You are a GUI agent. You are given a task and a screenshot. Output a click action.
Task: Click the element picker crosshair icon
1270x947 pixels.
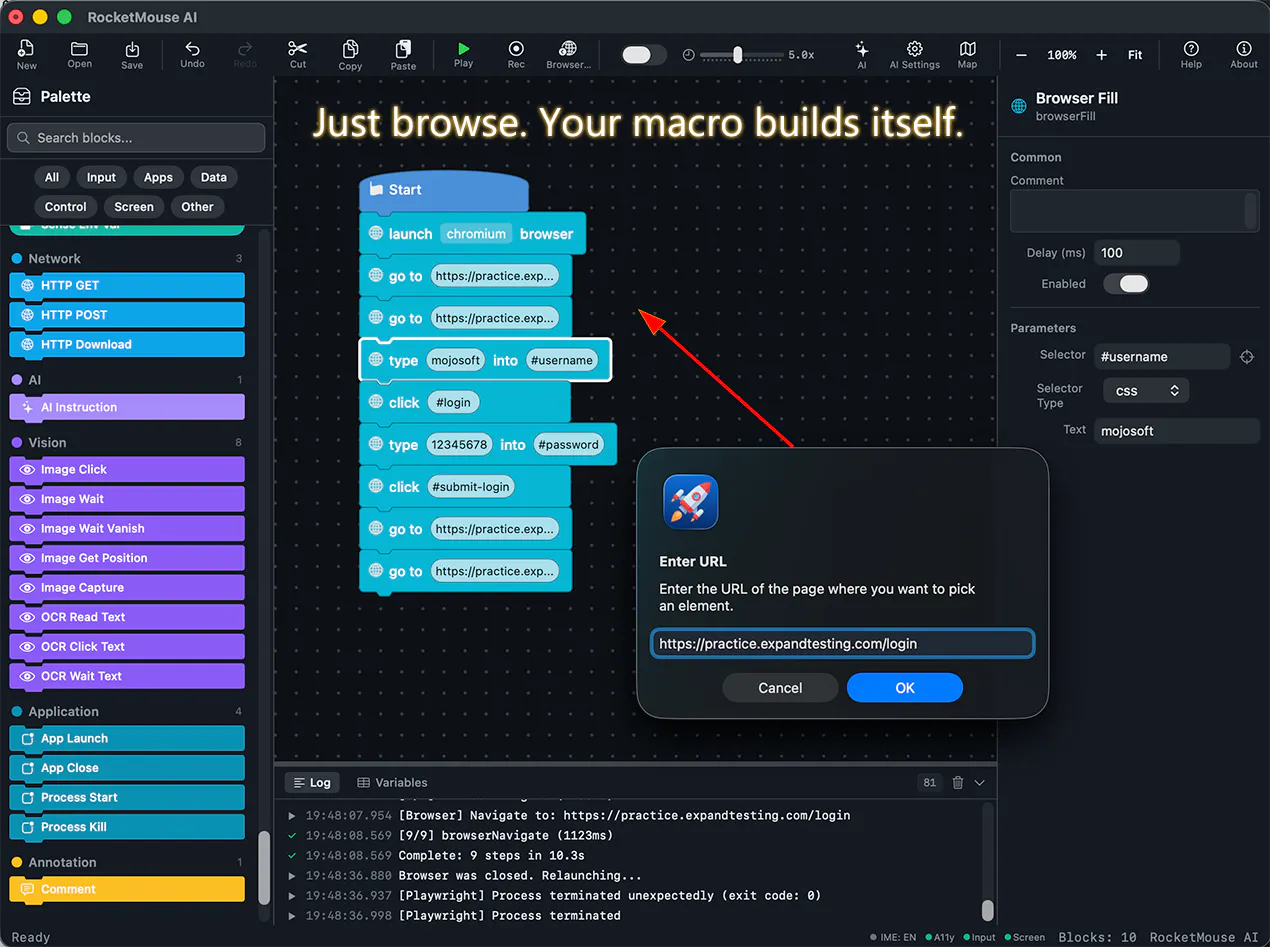coord(1247,357)
